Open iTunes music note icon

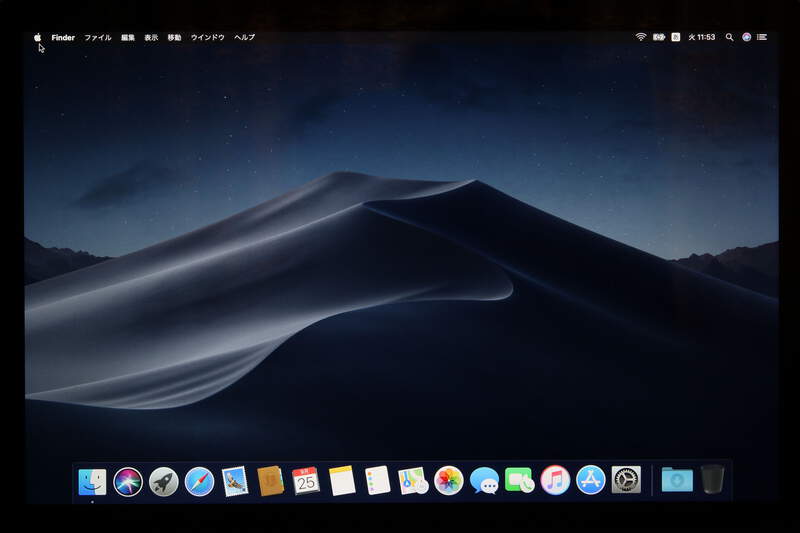tap(555, 480)
